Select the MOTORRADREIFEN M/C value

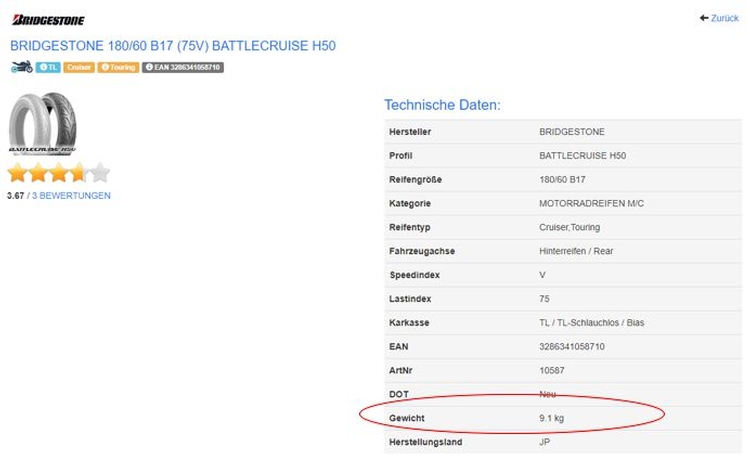[592, 204]
